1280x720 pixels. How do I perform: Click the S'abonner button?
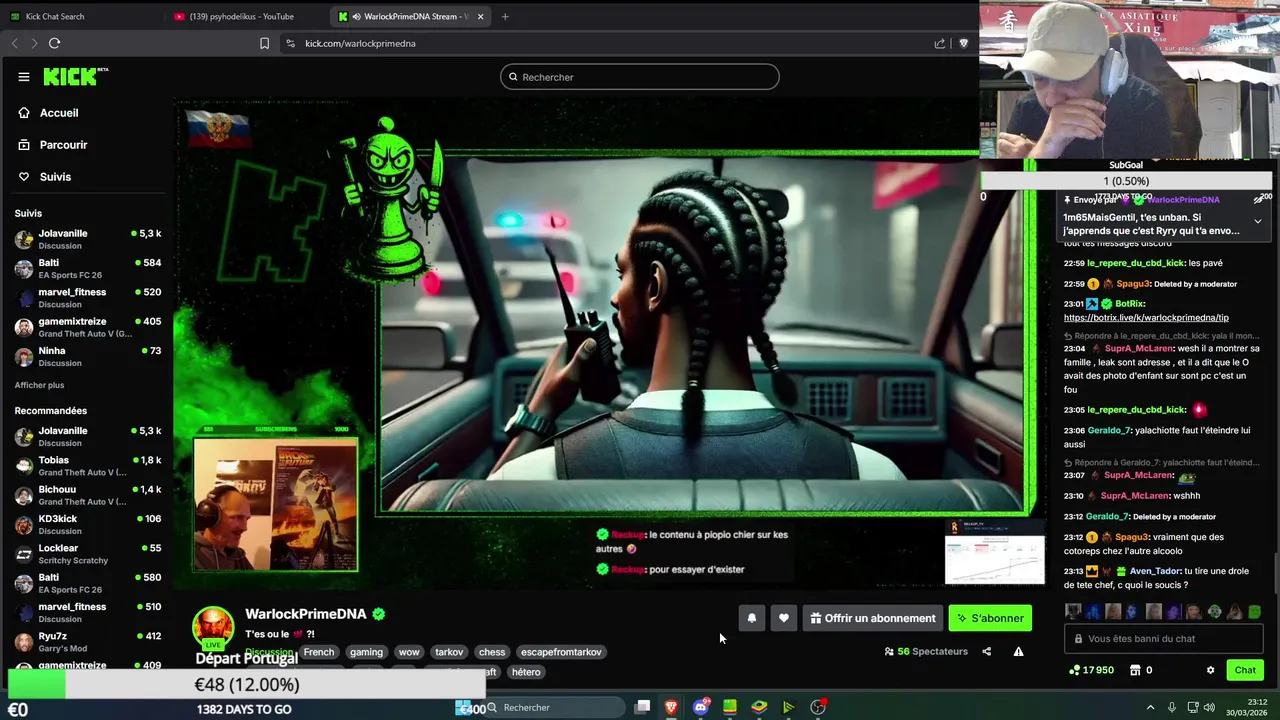(x=990, y=618)
